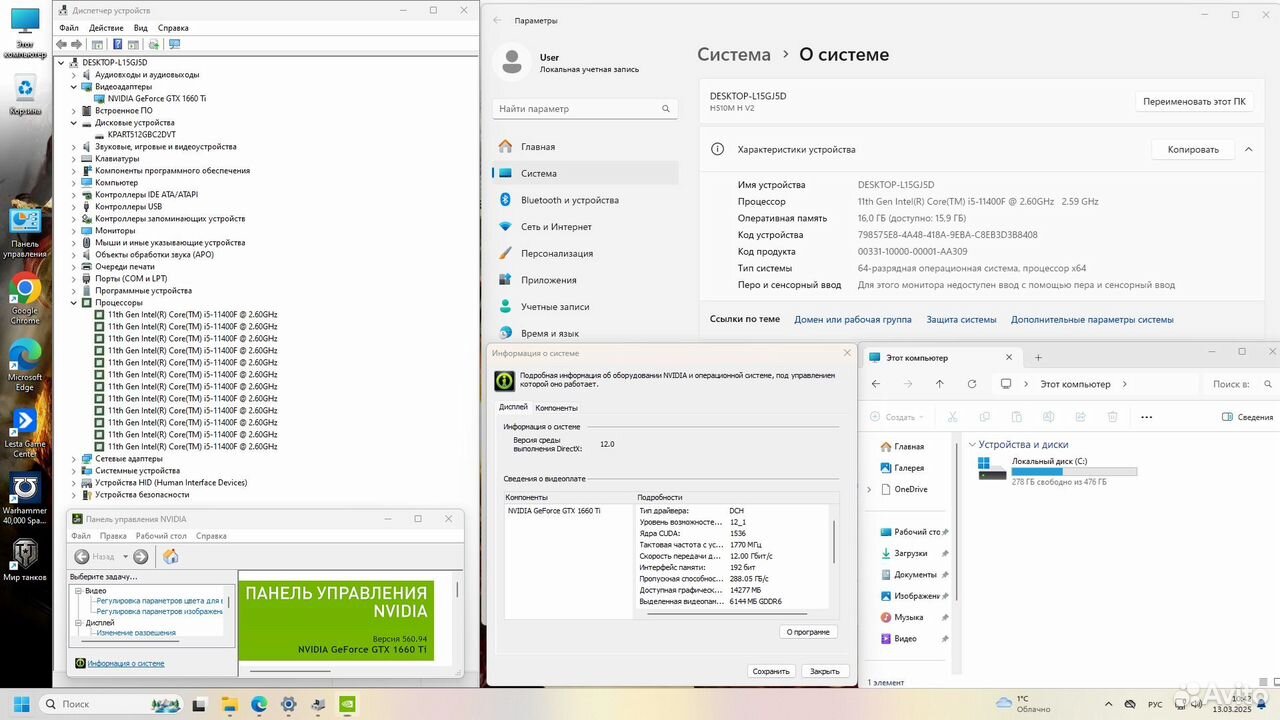
Task: Open the Действие menu in Device Manager
Action: pyautogui.click(x=106, y=28)
